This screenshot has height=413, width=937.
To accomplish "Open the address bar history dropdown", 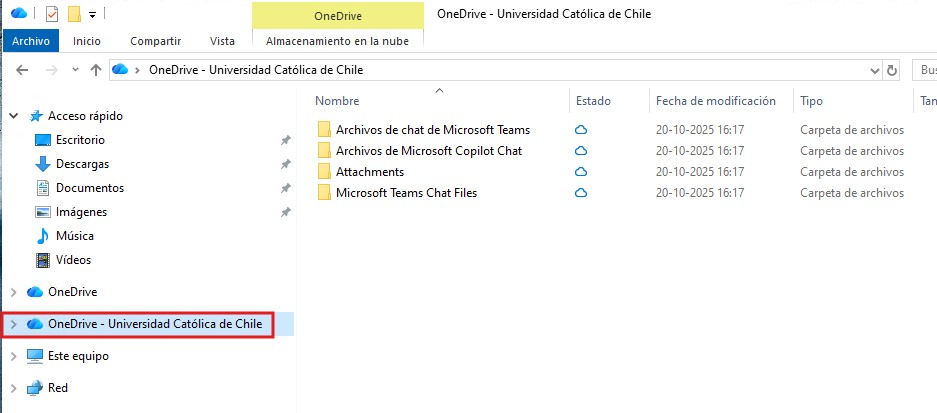I will pyautogui.click(x=873, y=70).
